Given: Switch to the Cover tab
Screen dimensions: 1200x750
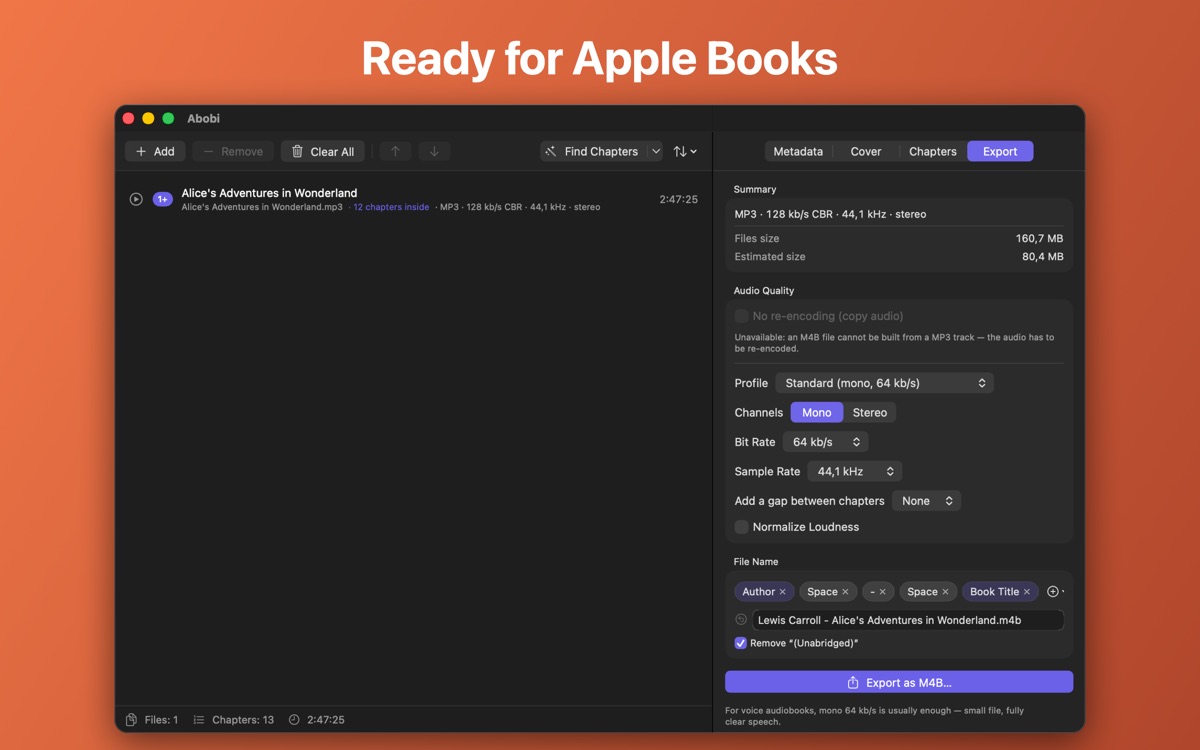Looking at the screenshot, I should coord(866,151).
